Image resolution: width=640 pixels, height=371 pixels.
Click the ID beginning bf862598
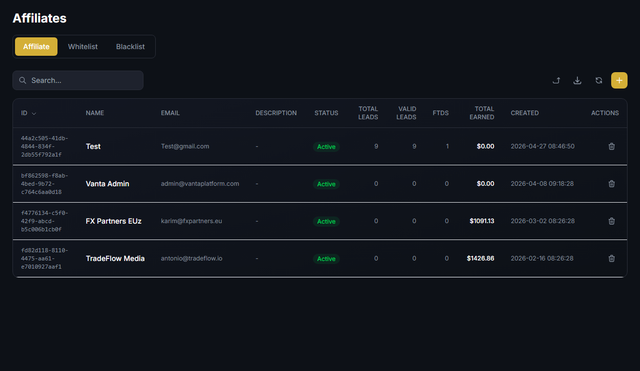44,184
